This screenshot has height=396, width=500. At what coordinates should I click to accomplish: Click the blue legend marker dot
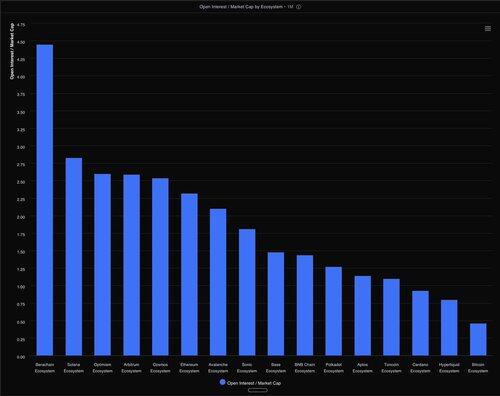tap(223, 382)
